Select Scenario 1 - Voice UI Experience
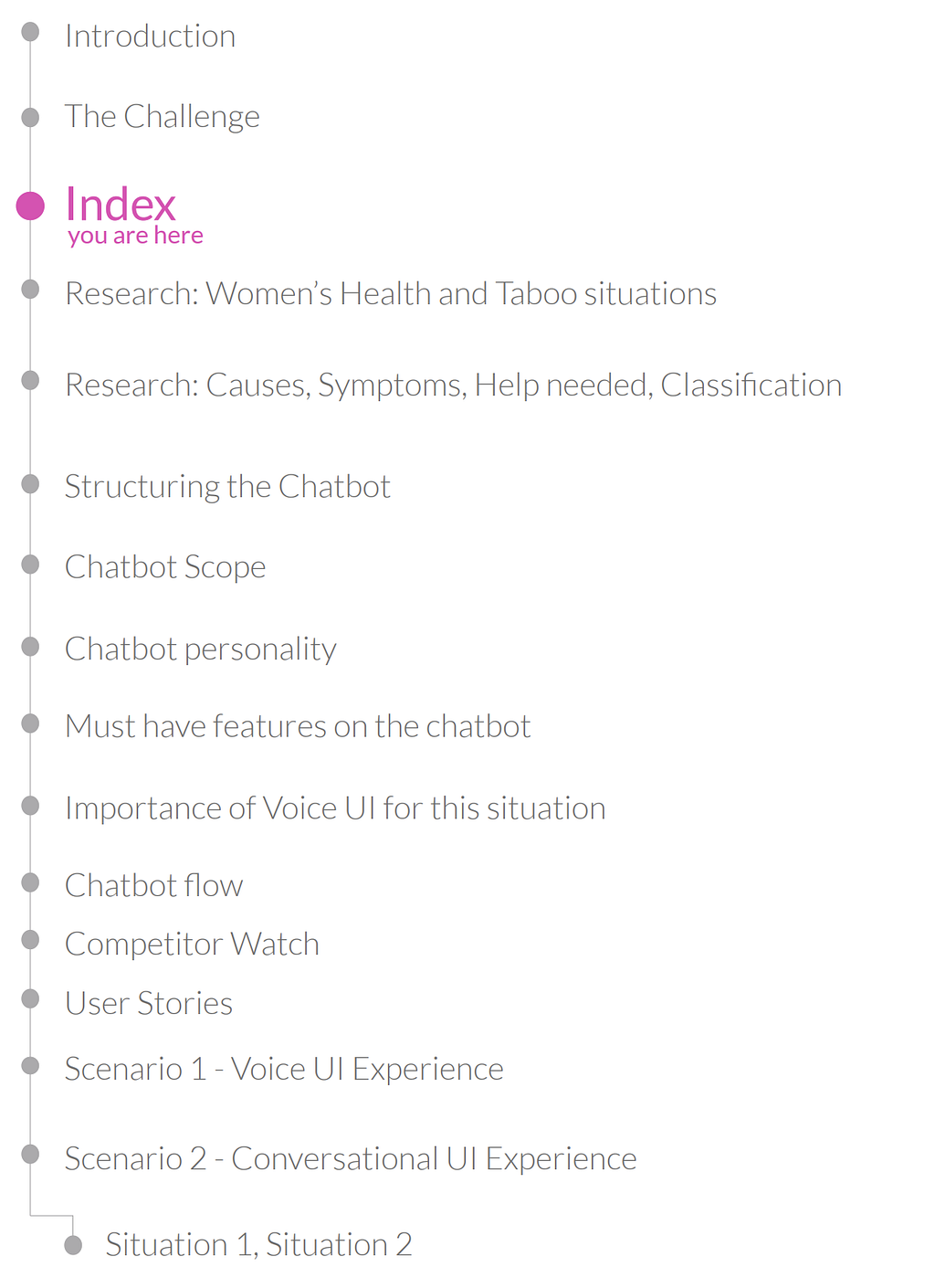 coord(284,1070)
